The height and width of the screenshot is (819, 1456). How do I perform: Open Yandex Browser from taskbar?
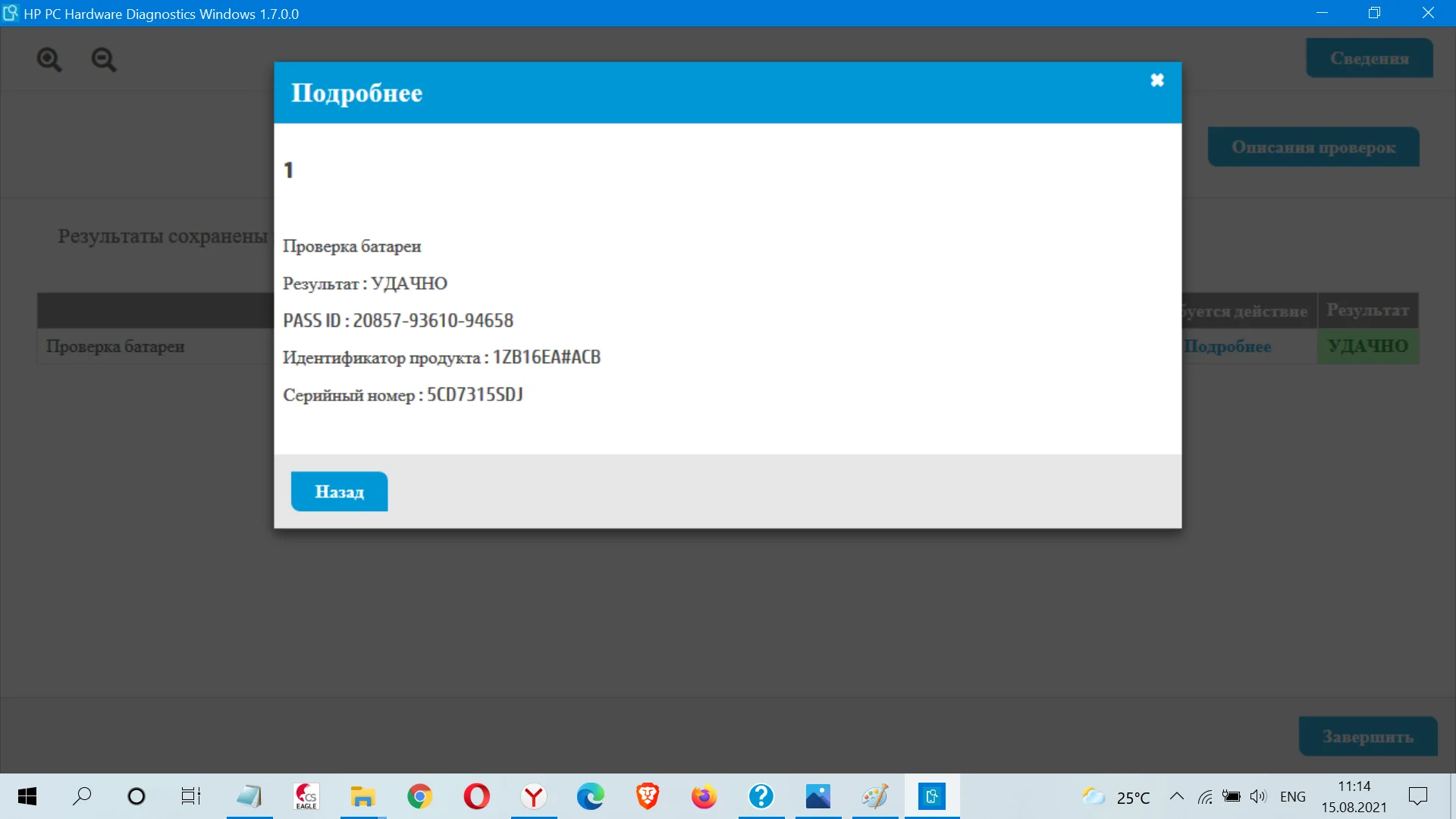pyautogui.click(x=534, y=796)
